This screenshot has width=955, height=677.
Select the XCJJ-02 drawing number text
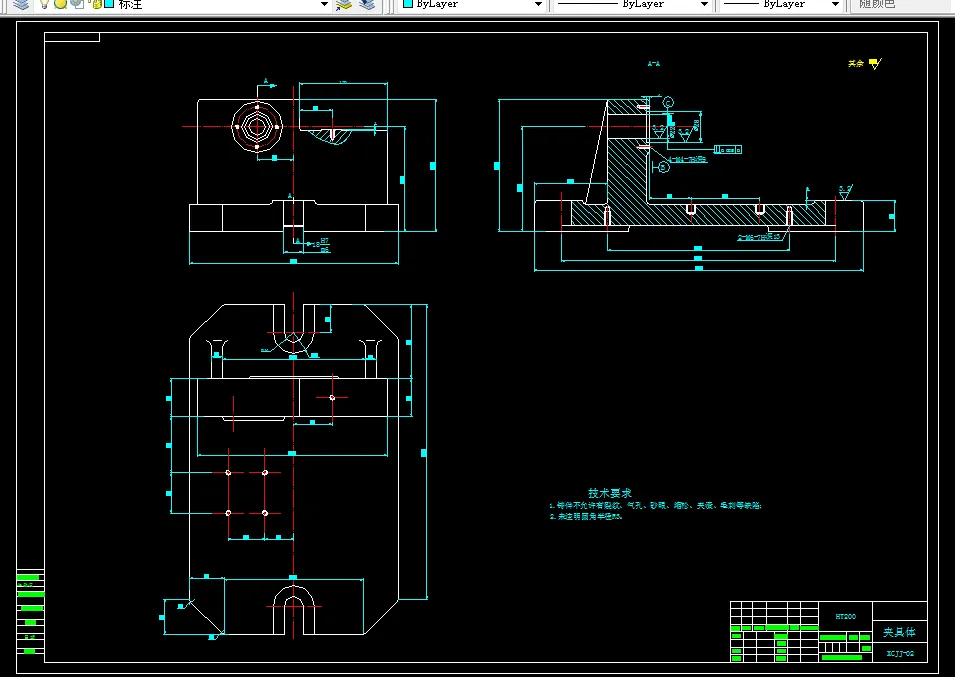(x=900, y=653)
